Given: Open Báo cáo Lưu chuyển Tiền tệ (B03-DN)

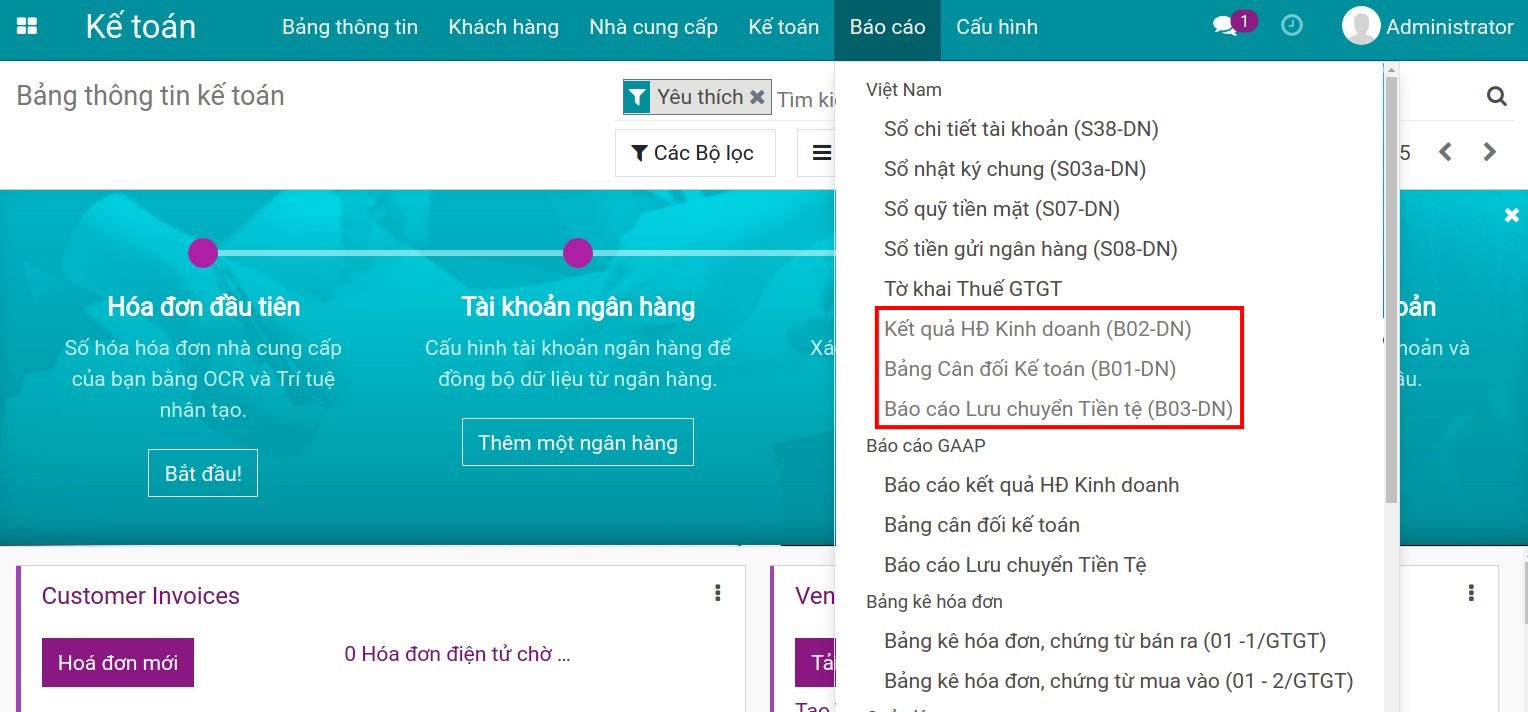Looking at the screenshot, I should pos(1058,409).
